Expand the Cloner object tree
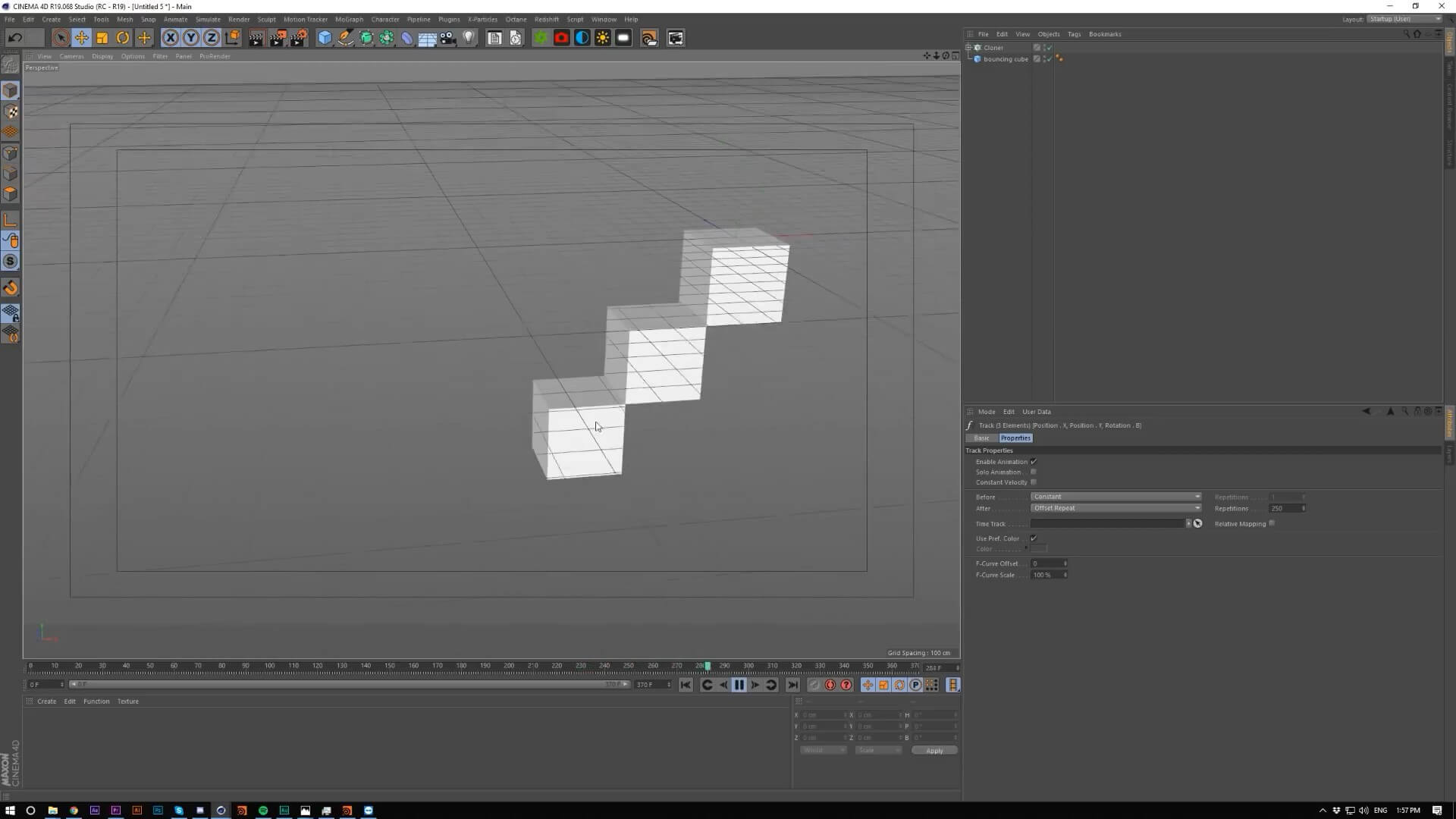This screenshot has height=819, width=1456. click(x=968, y=48)
